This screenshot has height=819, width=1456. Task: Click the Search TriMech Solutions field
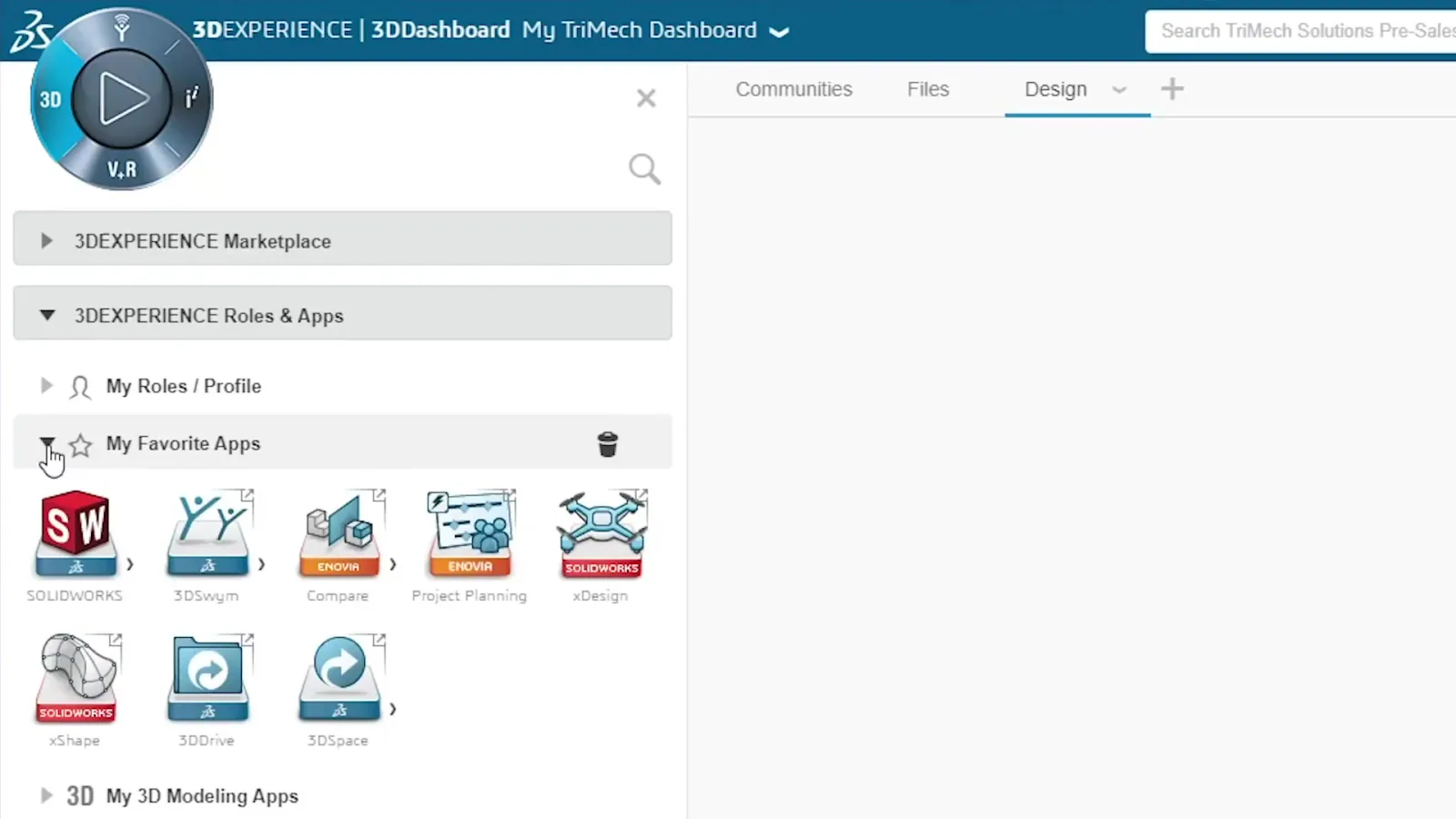tap(1300, 31)
